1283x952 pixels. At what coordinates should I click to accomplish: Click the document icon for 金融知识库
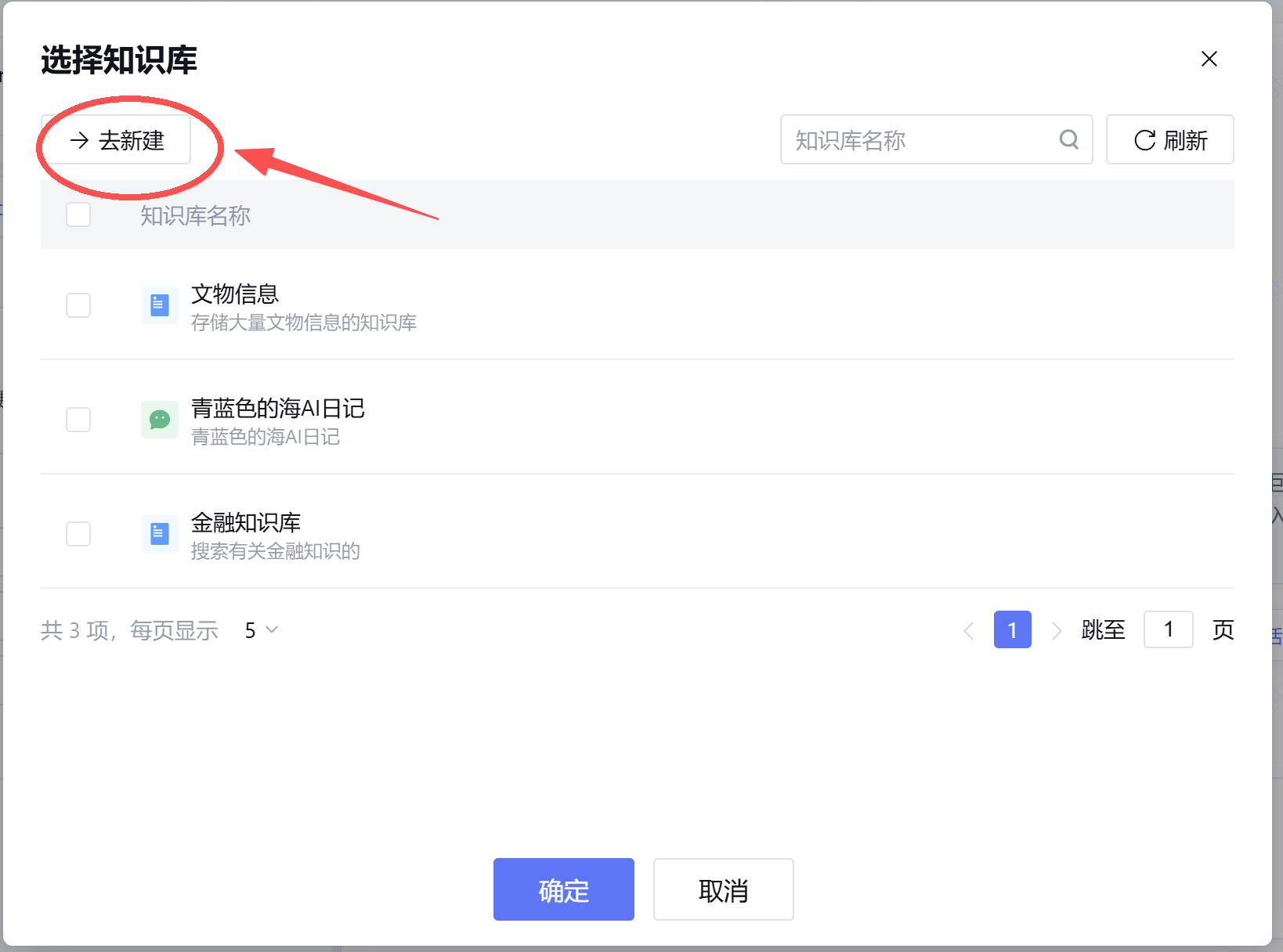(x=159, y=534)
